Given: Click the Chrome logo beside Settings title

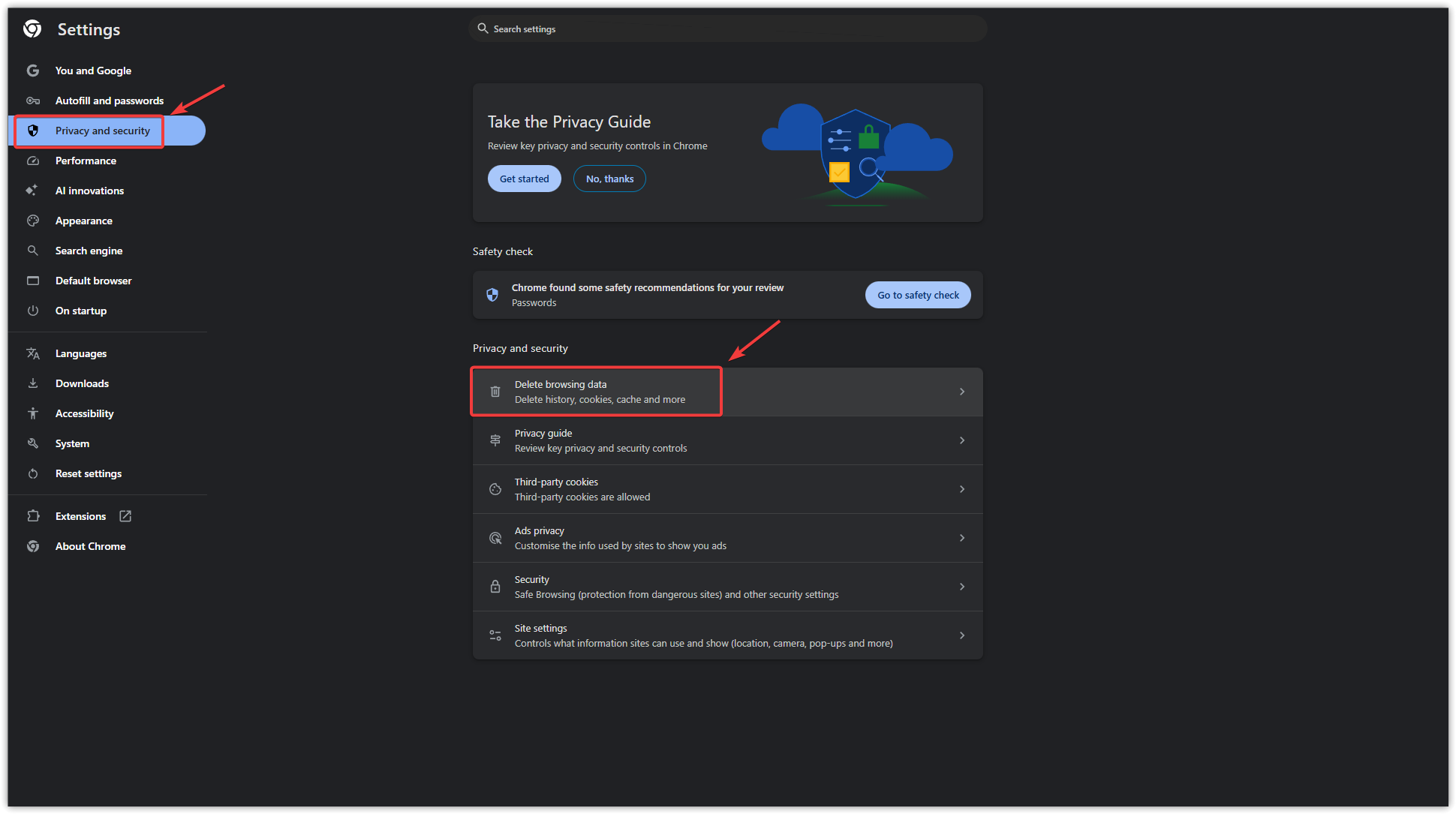Looking at the screenshot, I should [32, 29].
